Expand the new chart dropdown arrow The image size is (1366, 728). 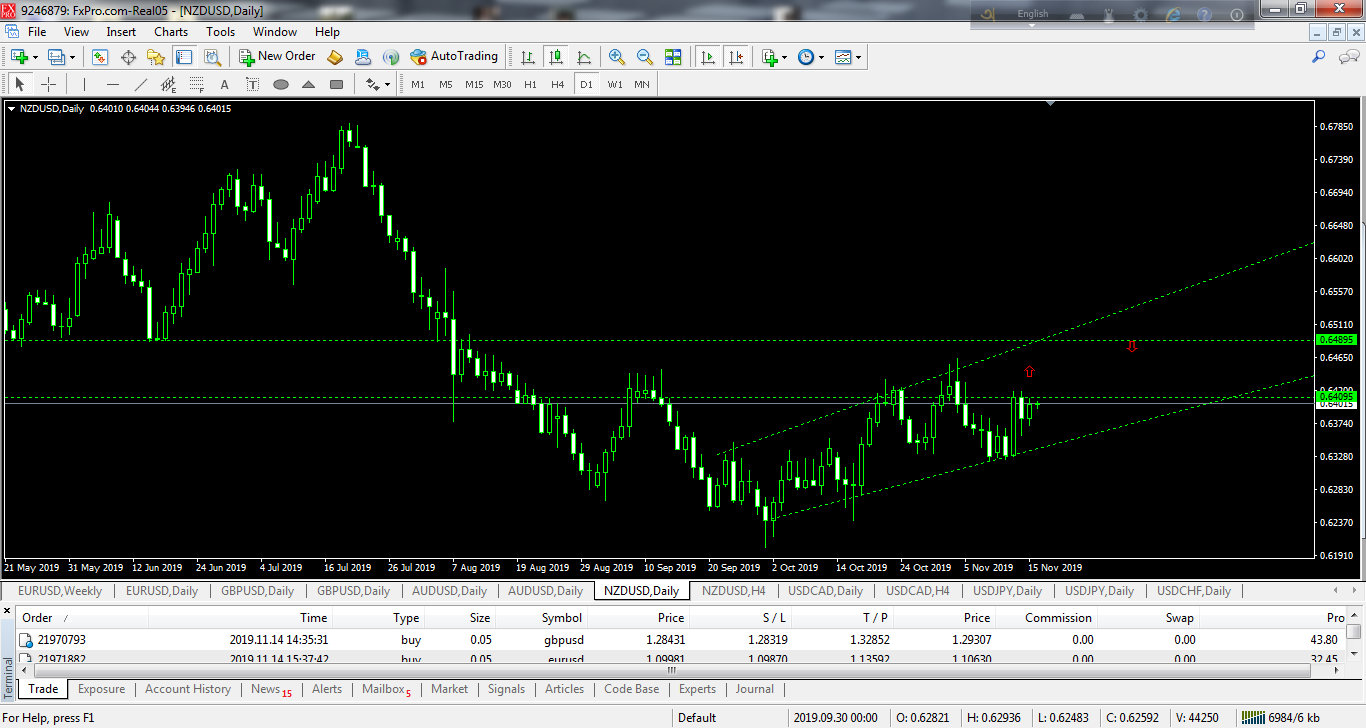coord(35,57)
